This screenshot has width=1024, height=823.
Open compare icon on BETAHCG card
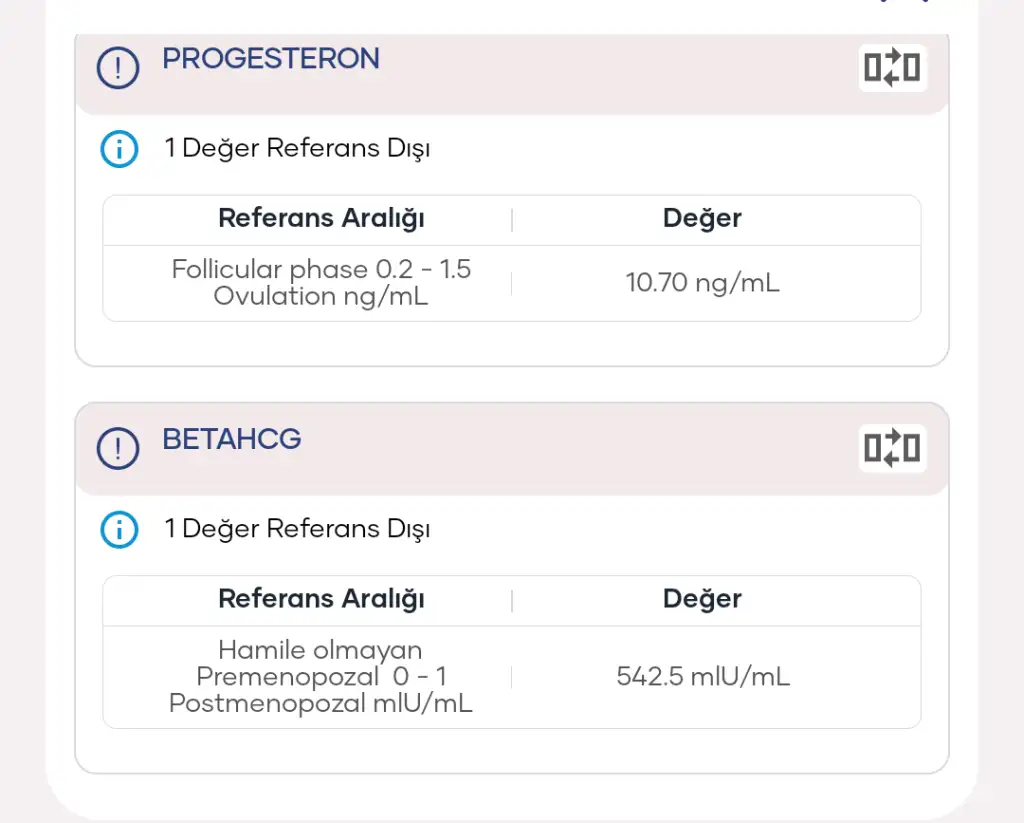coord(892,448)
